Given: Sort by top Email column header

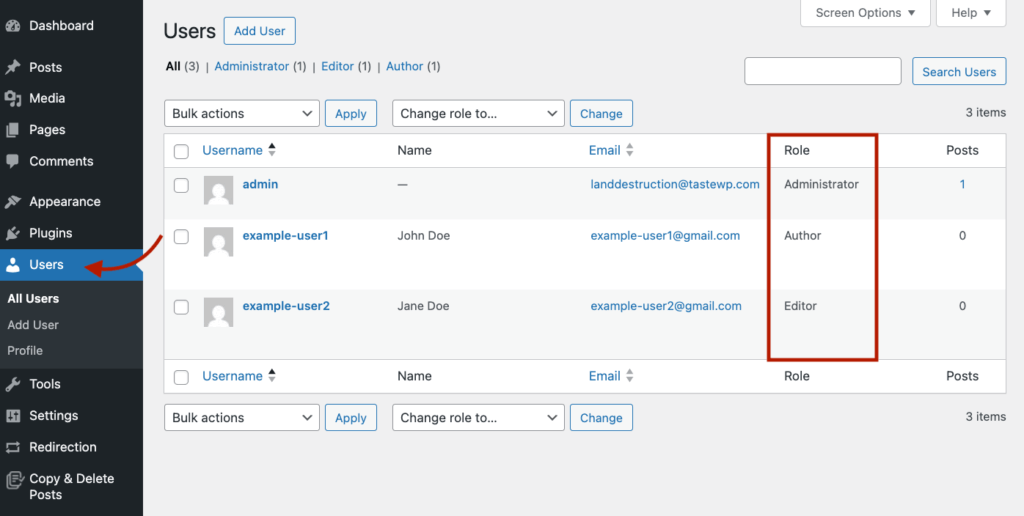Looking at the screenshot, I should pyautogui.click(x=604, y=150).
